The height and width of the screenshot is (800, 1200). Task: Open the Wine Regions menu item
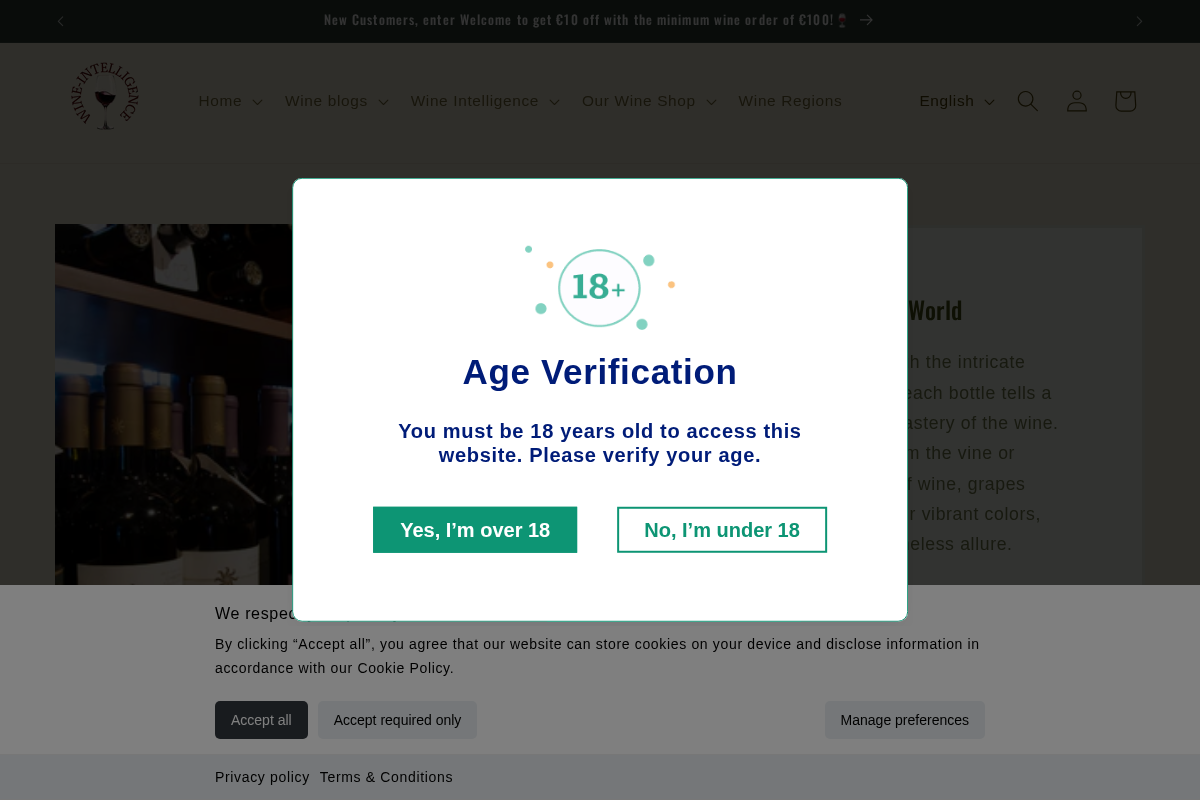coord(790,101)
